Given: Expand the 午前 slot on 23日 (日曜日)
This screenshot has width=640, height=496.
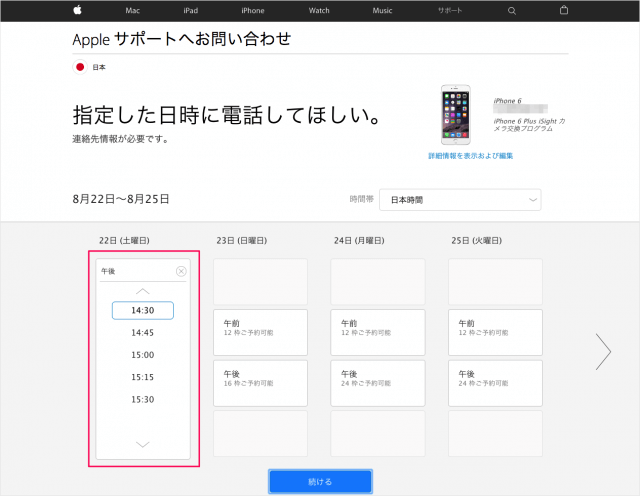Looking at the screenshot, I should 260,332.
